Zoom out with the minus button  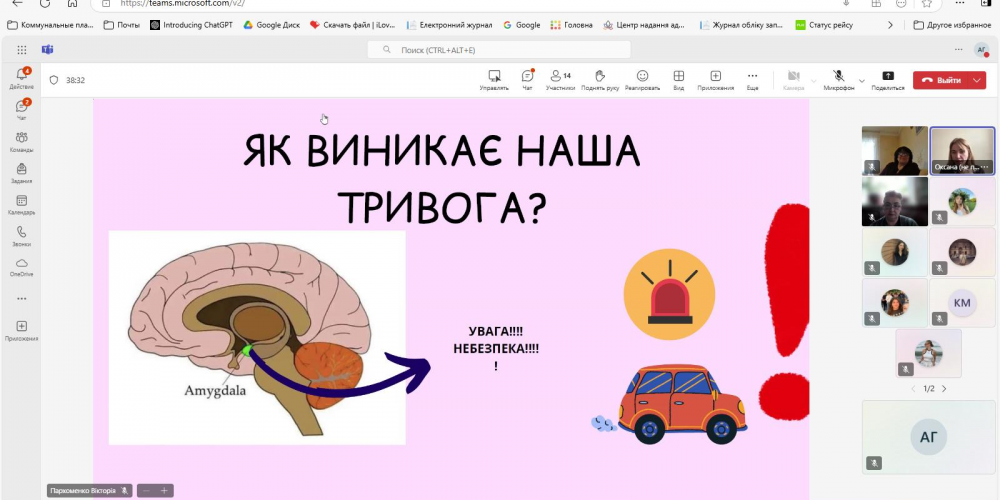tap(145, 490)
